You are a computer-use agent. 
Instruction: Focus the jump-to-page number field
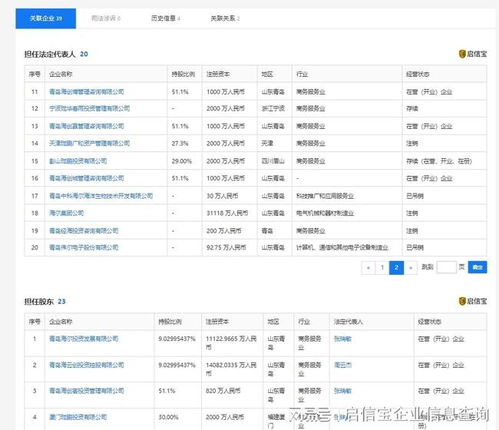[x=446, y=267]
